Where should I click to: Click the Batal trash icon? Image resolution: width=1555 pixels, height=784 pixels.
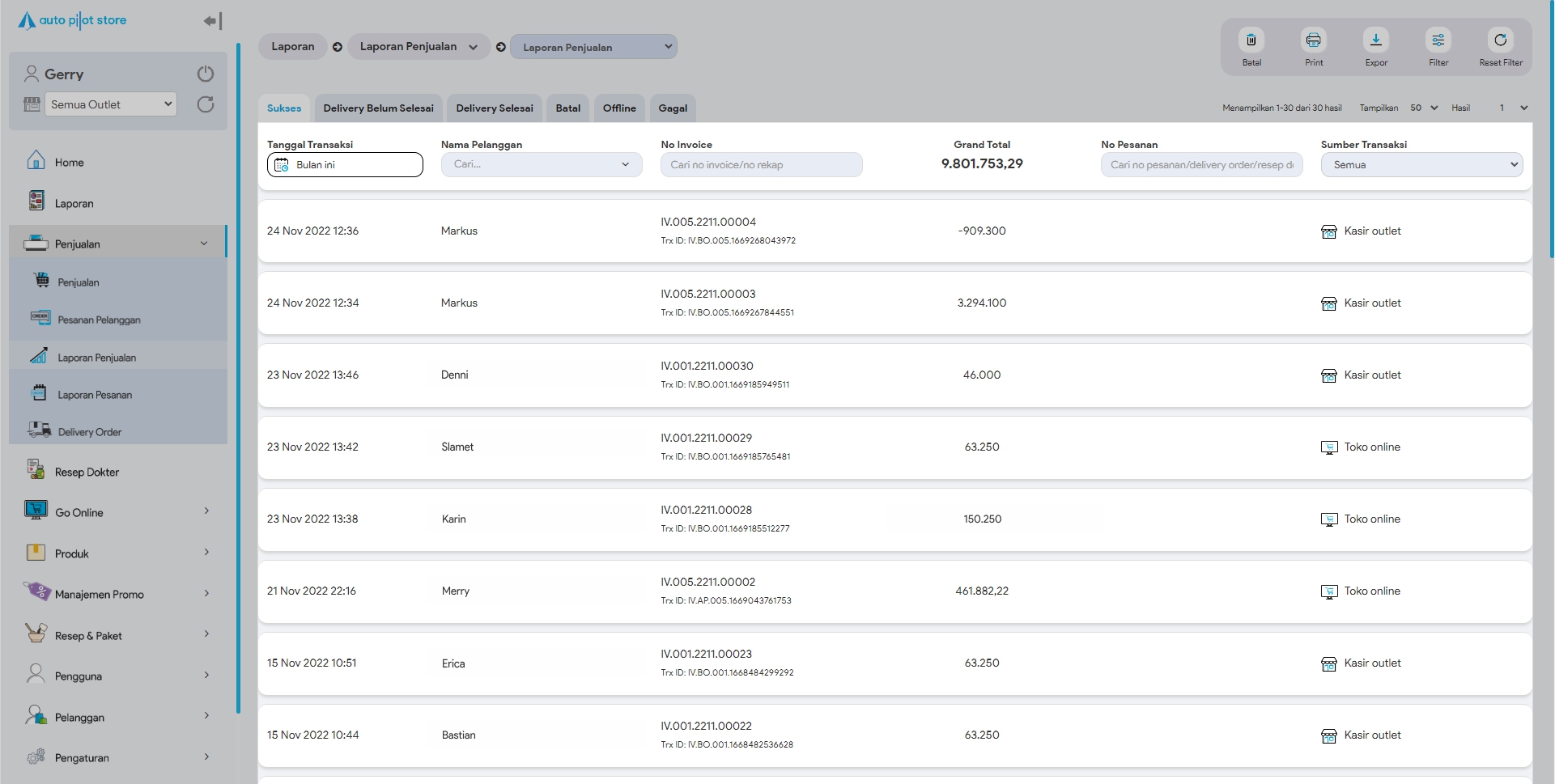click(x=1251, y=40)
